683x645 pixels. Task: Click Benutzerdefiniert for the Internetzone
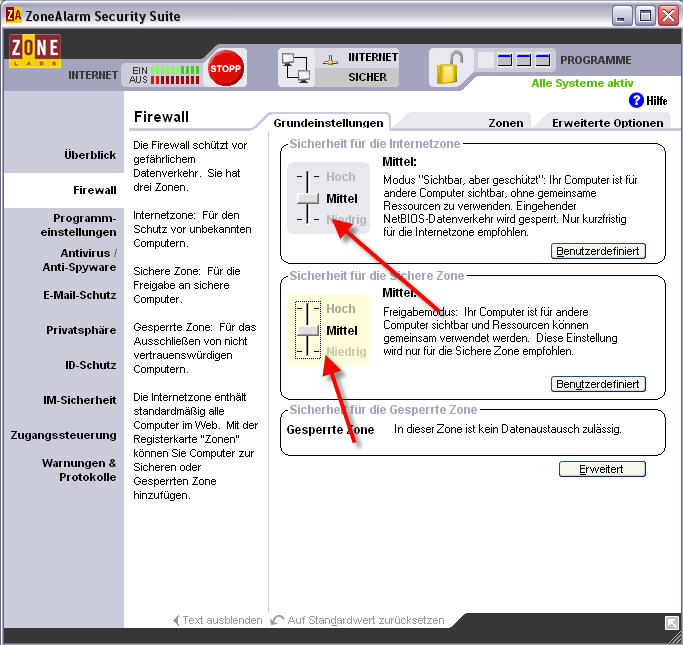click(598, 251)
